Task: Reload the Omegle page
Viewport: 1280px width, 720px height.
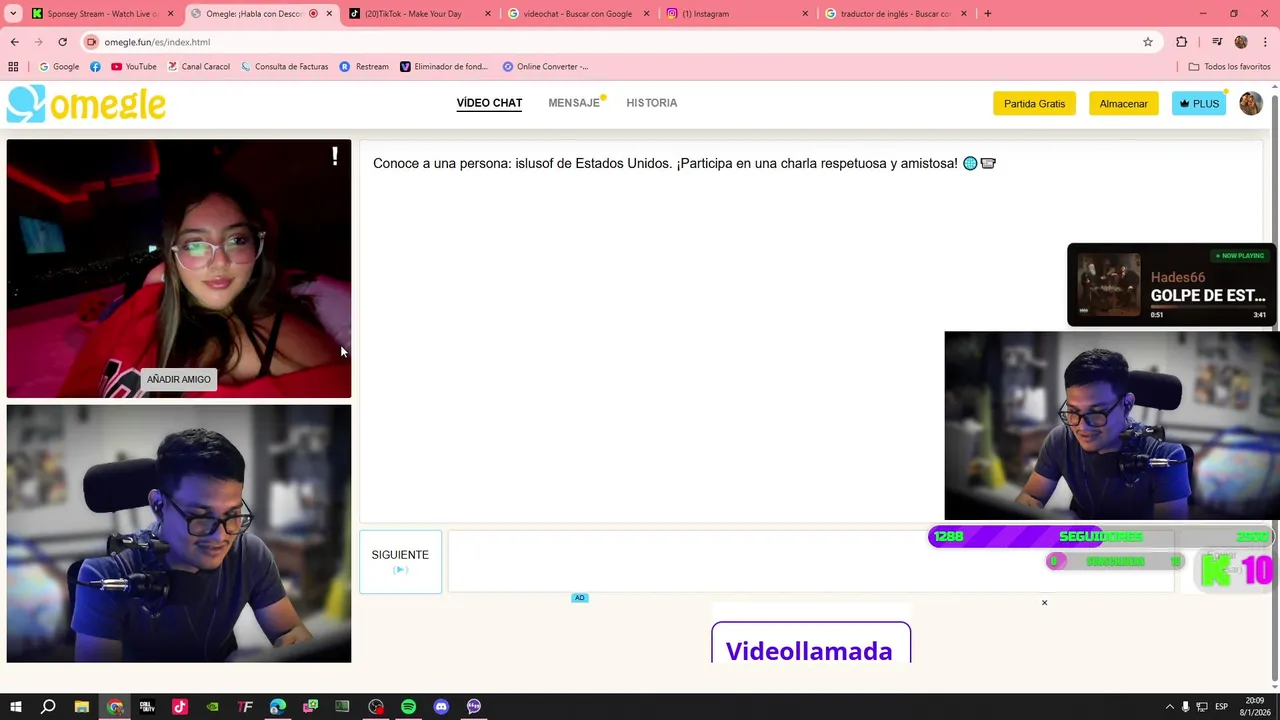Action: tap(62, 42)
